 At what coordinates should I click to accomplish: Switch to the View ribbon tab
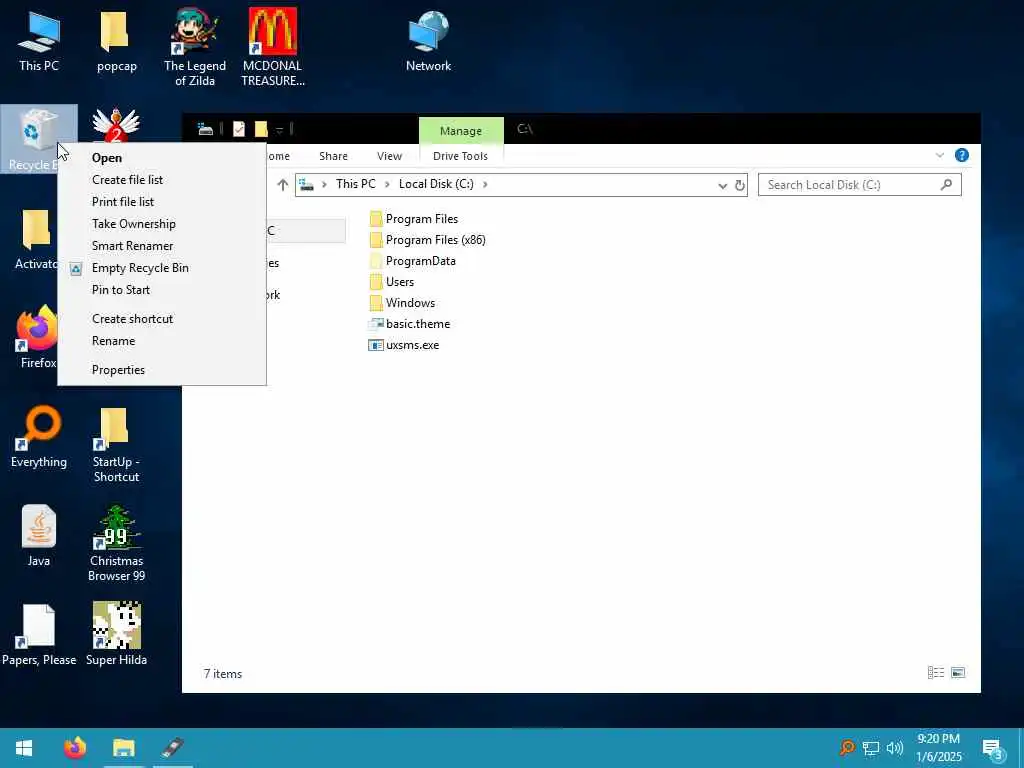pyautogui.click(x=389, y=156)
